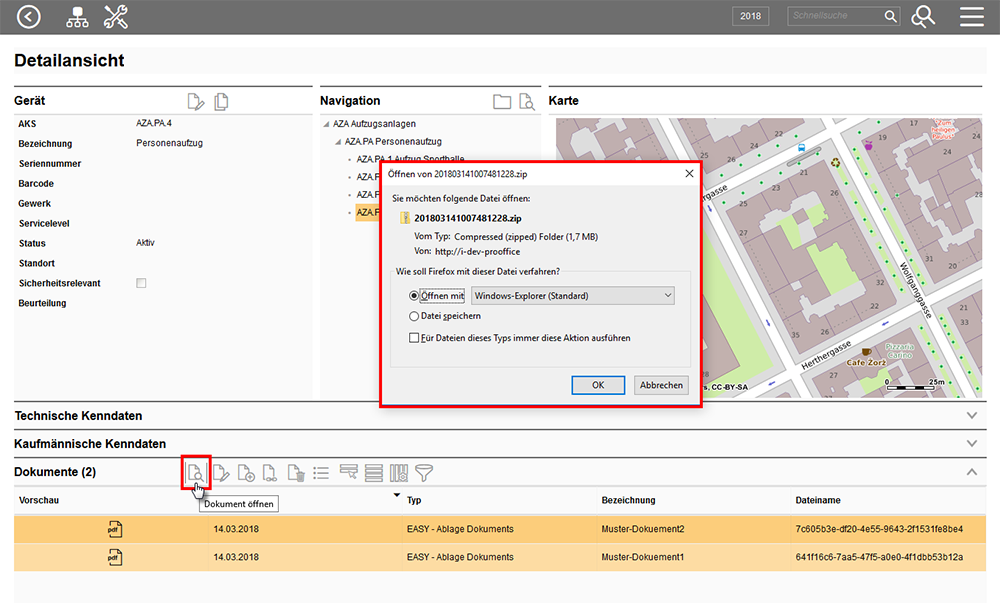The height and width of the screenshot is (603, 1000).
Task: Click the edit document pencil icon in Dokumente
Action: (x=221, y=472)
